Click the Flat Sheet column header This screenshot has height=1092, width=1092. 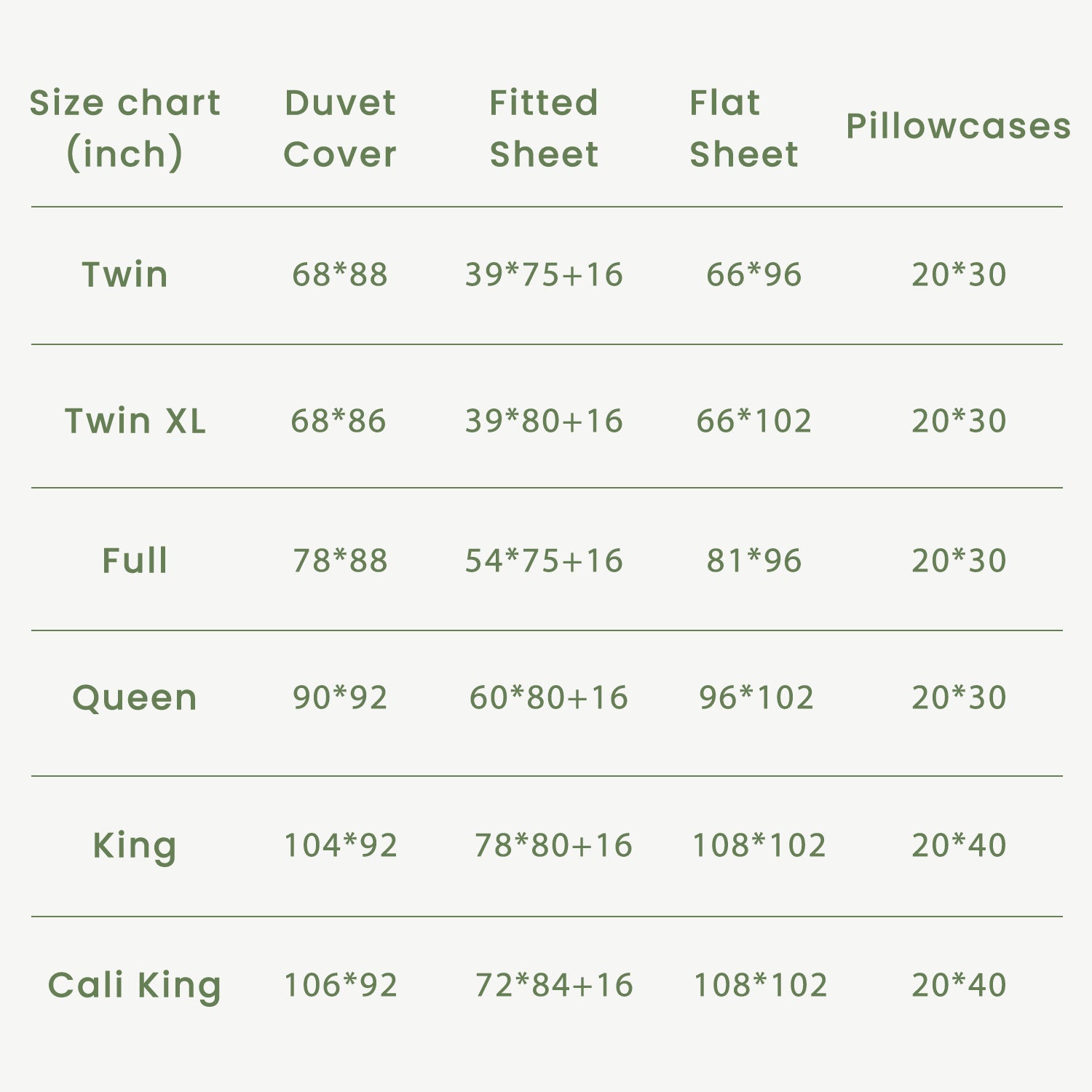point(743,128)
